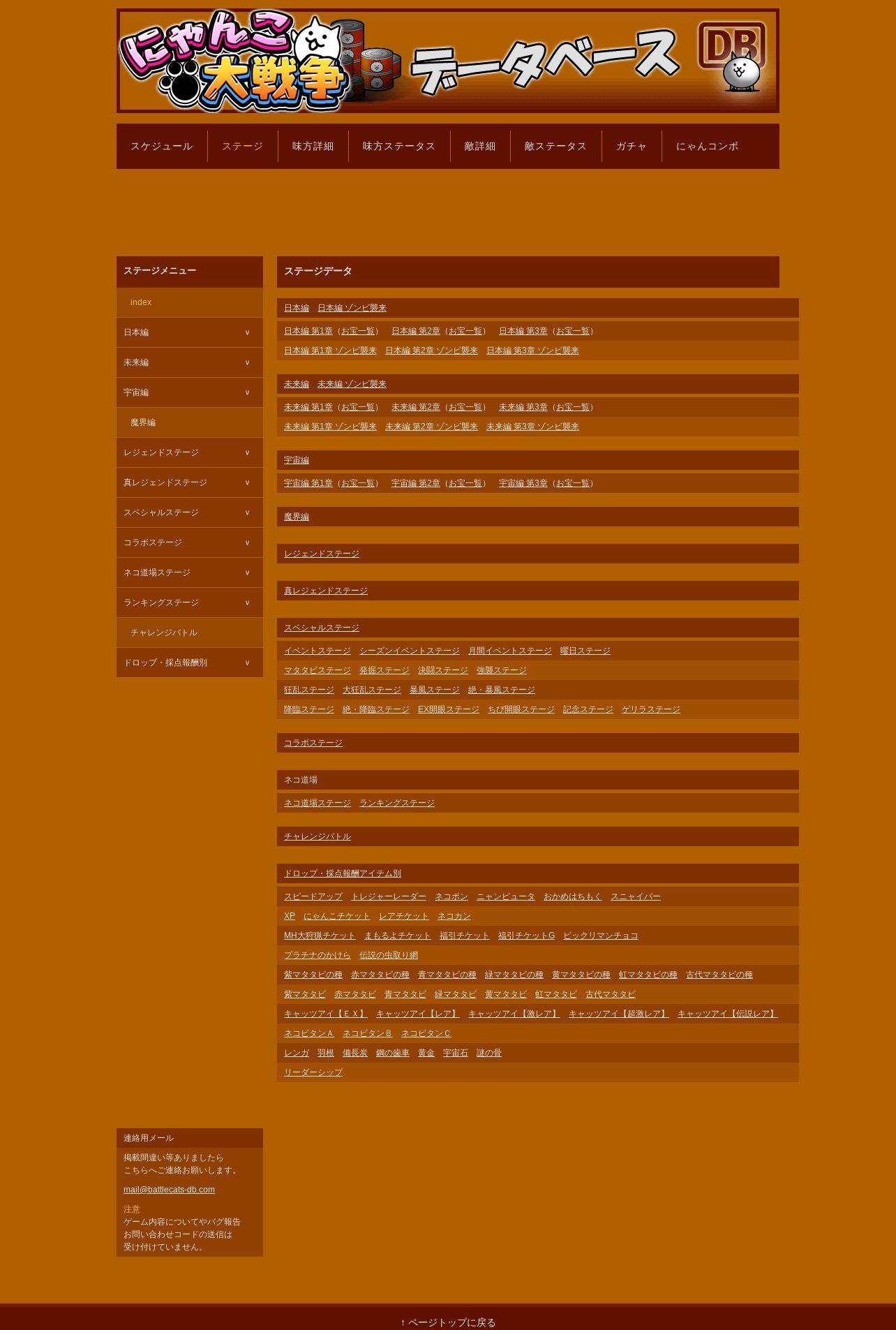
Task: Open ビックリマンチョコ item link
Action: pos(601,936)
